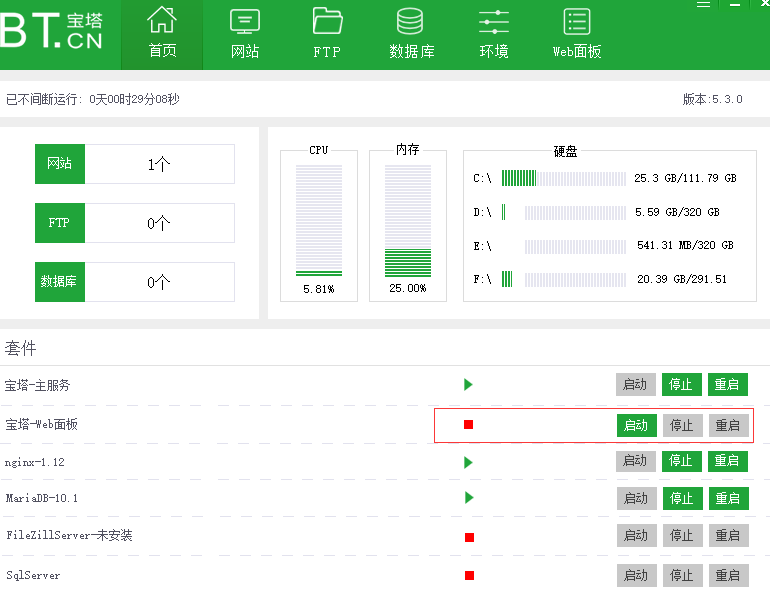Click the running status icon for 宝塔-主服务
770x593 pixels.
[x=468, y=385]
